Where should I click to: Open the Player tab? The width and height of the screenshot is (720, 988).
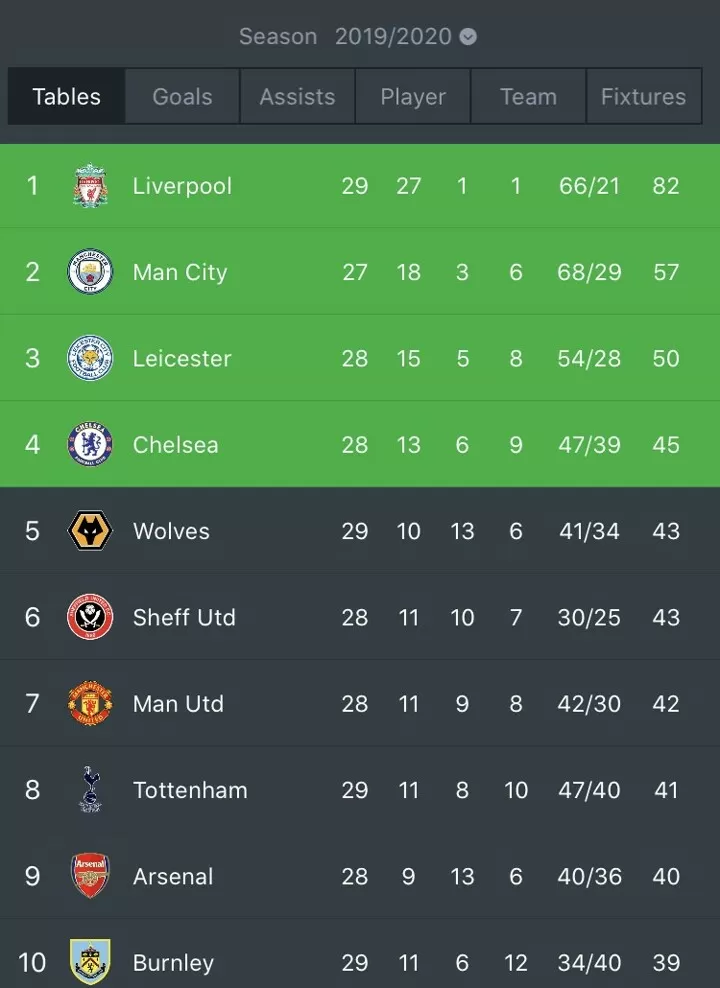[x=413, y=96]
